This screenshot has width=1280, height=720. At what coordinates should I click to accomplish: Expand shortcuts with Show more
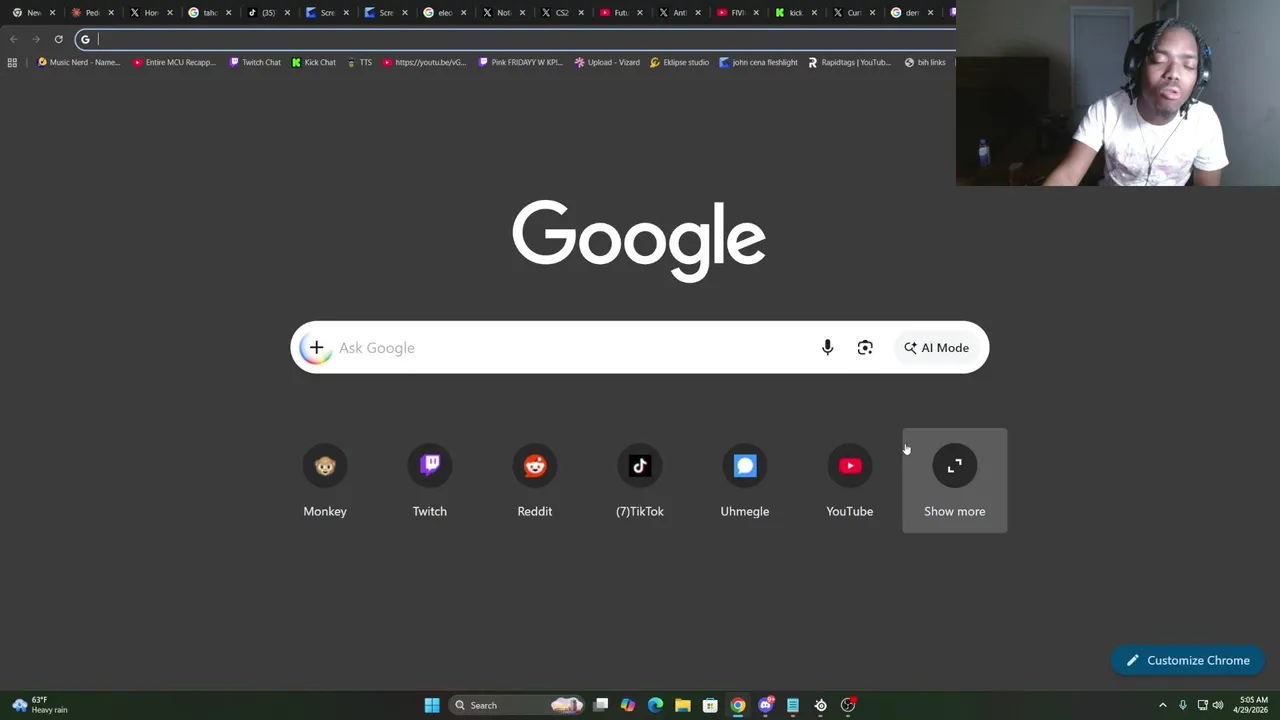(x=955, y=481)
